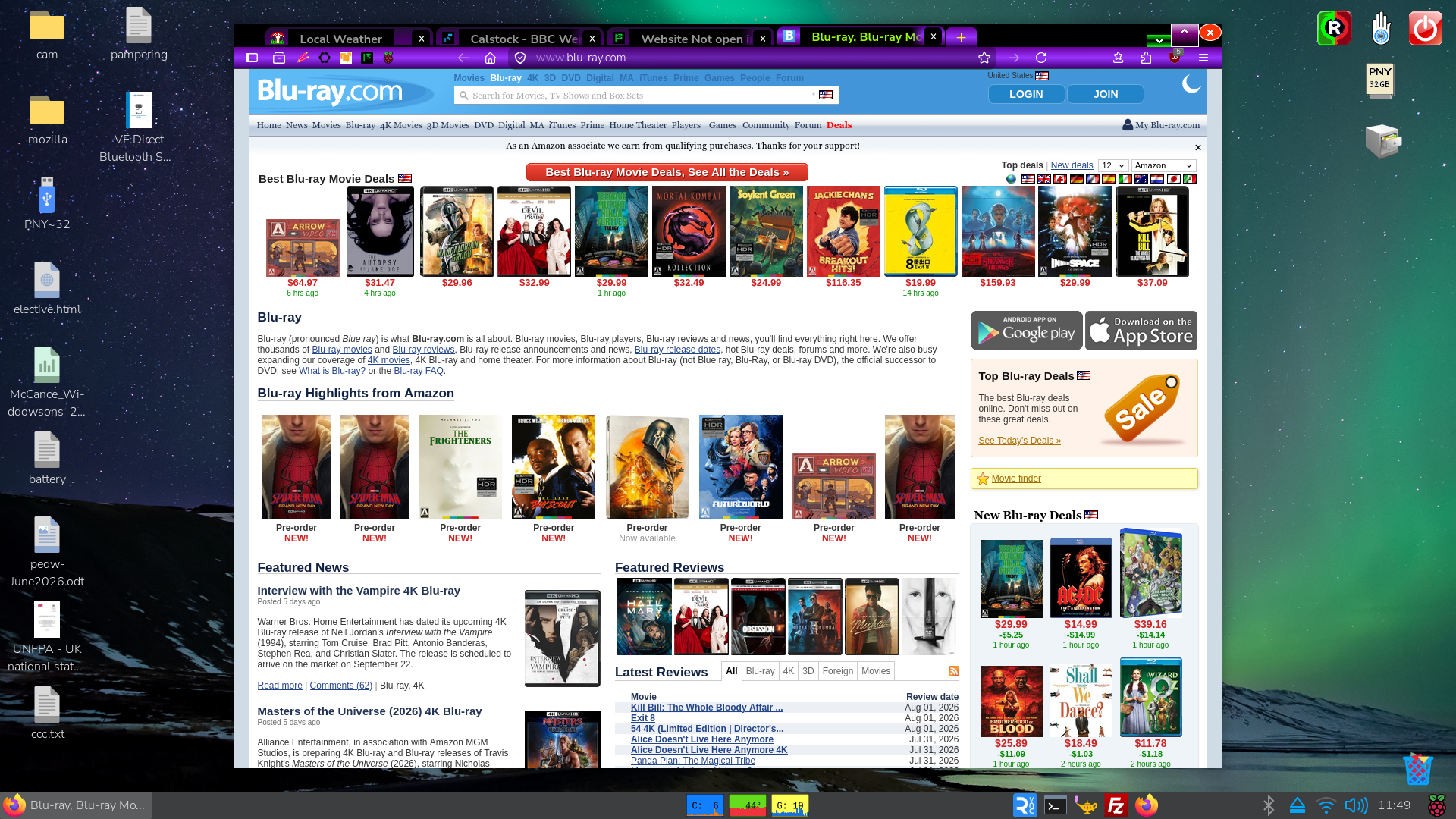
Task: Click the JOIN button
Action: (x=1106, y=94)
